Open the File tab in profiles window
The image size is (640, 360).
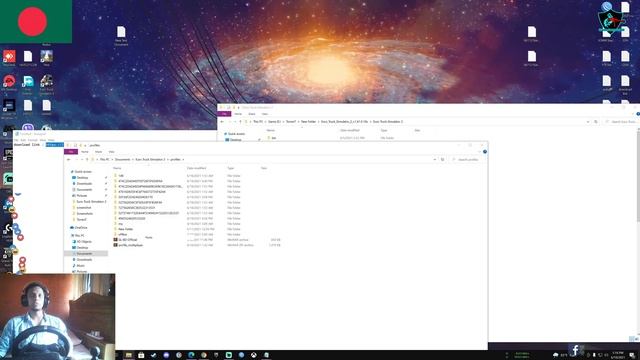(71, 152)
